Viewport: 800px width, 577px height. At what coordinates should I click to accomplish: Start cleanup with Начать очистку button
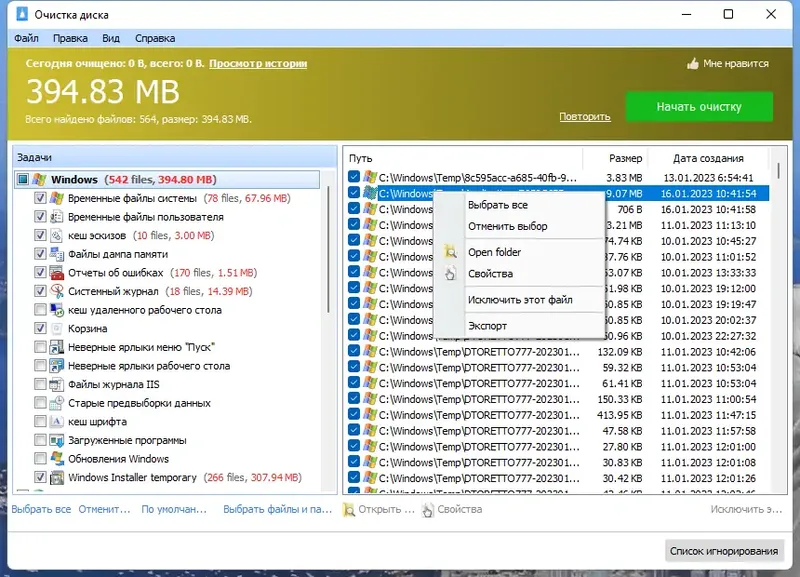699,107
